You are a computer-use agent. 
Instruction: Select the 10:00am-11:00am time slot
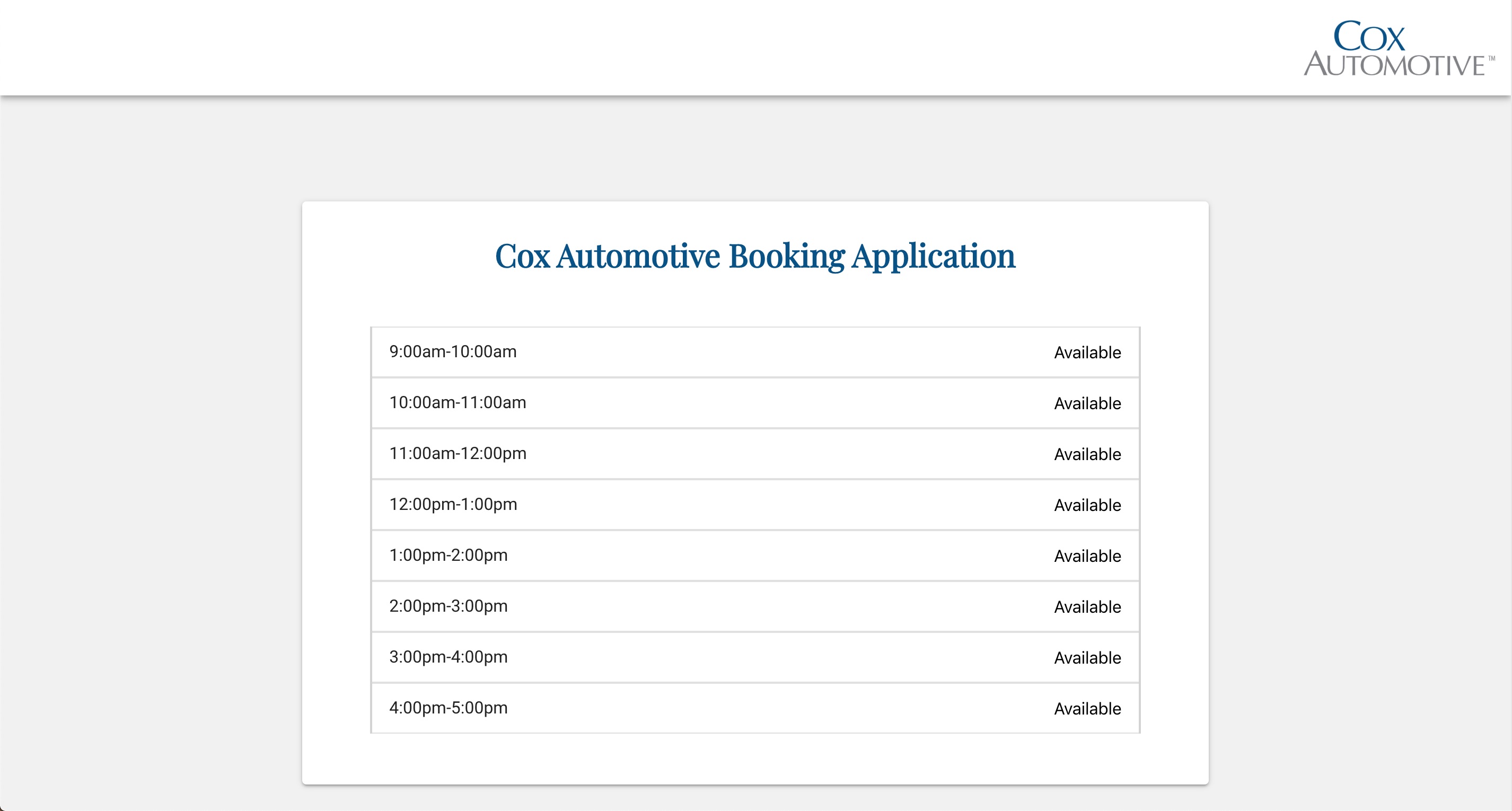point(755,403)
